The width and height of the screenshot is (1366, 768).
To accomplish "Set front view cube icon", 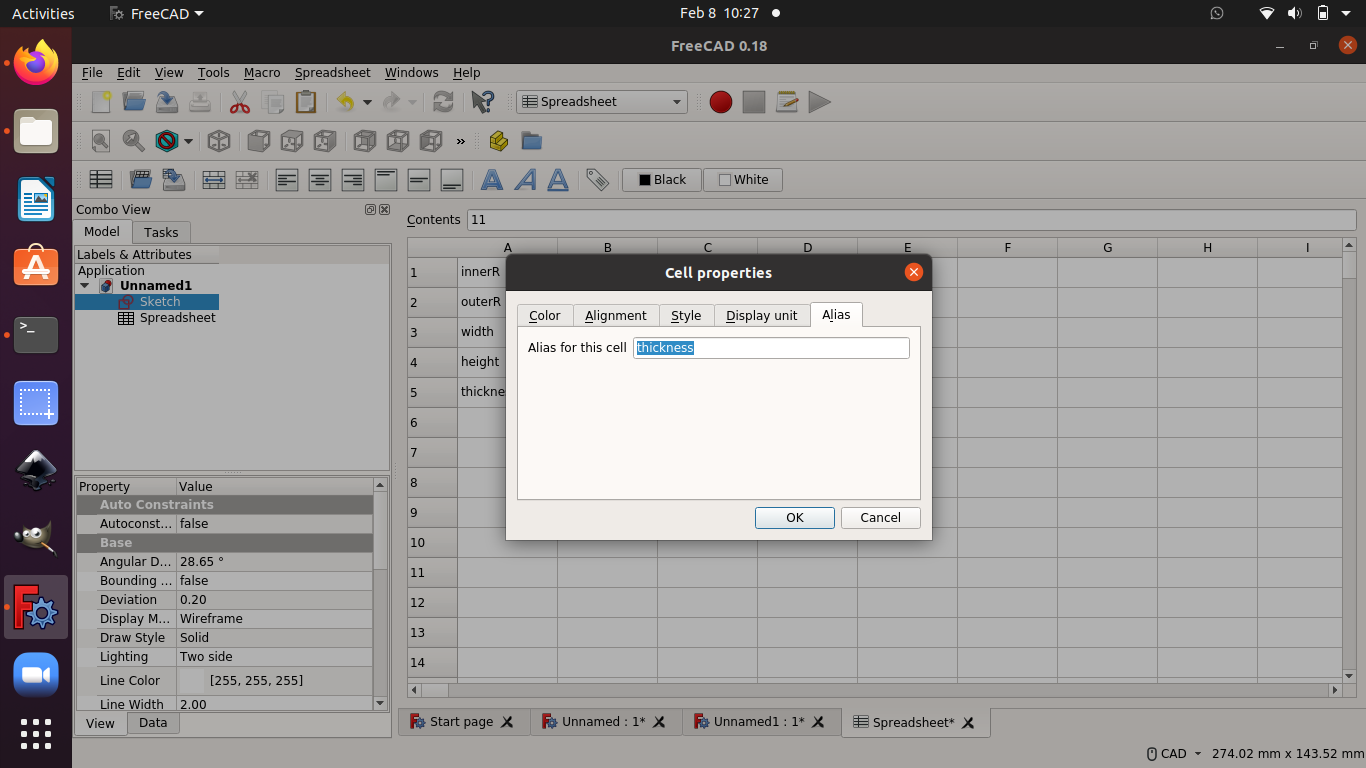I will [259, 141].
